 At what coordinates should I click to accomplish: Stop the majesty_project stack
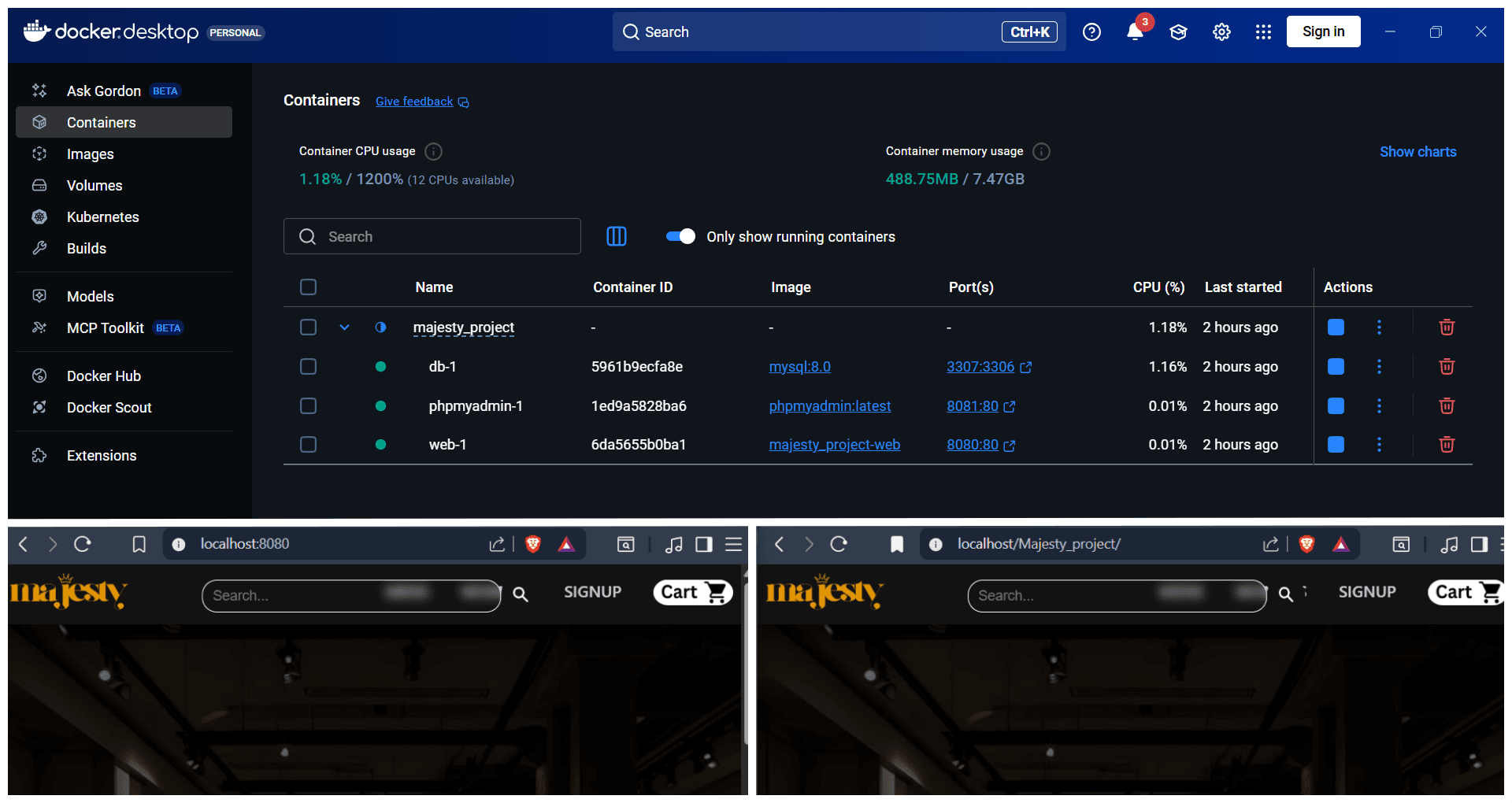[x=1336, y=327]
